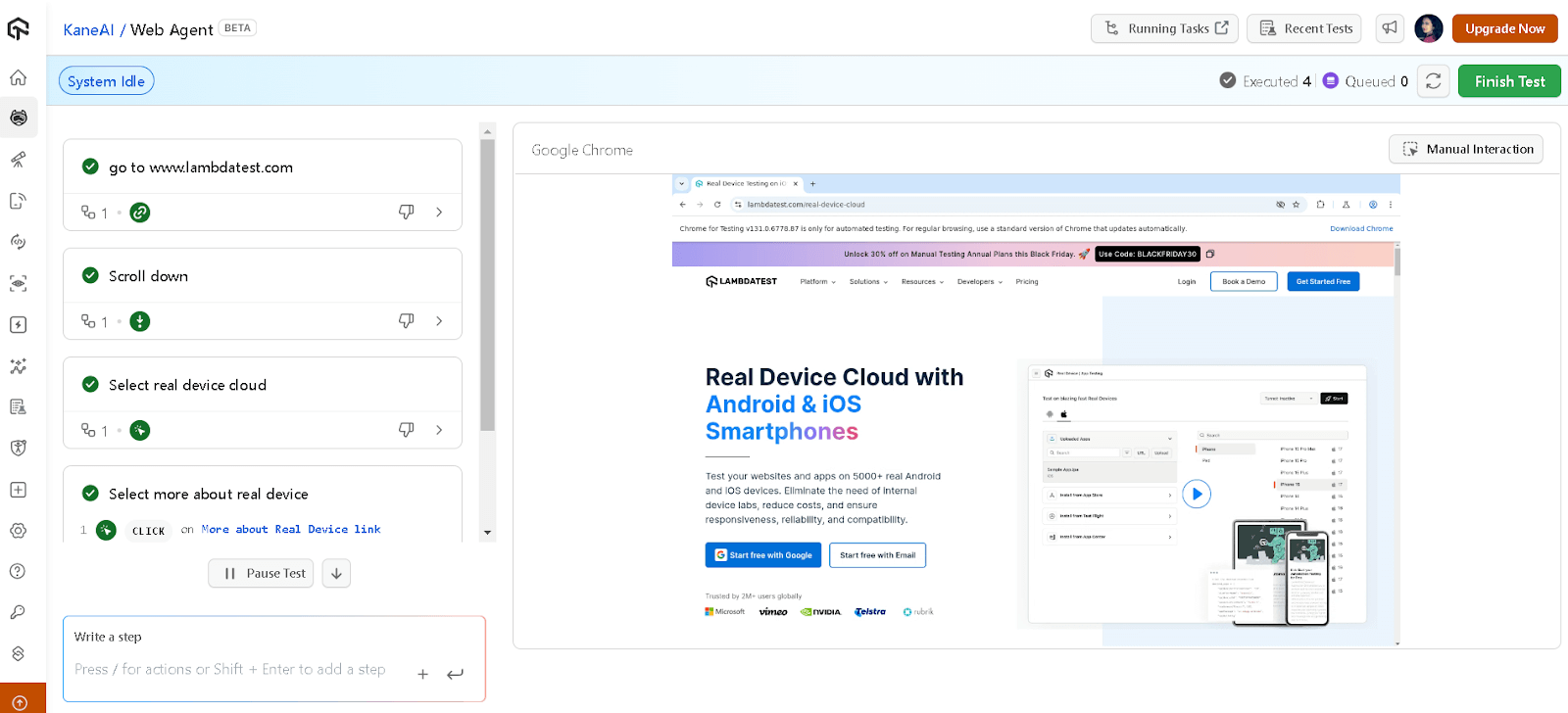Image resolution: width=1568 pixels, height=713 pixels.
Task: Open settings gear icon in left sidebar
Action: click(18, 530)
